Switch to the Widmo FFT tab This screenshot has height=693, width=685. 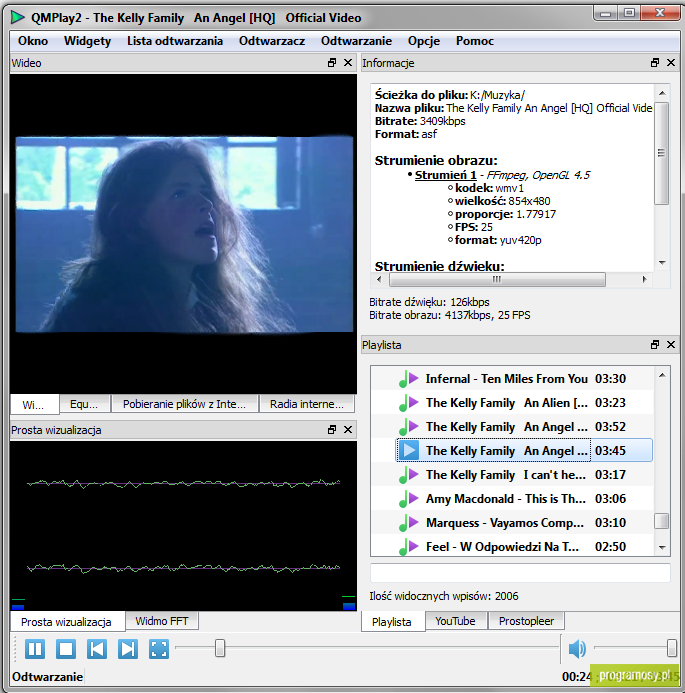point(162,621)
